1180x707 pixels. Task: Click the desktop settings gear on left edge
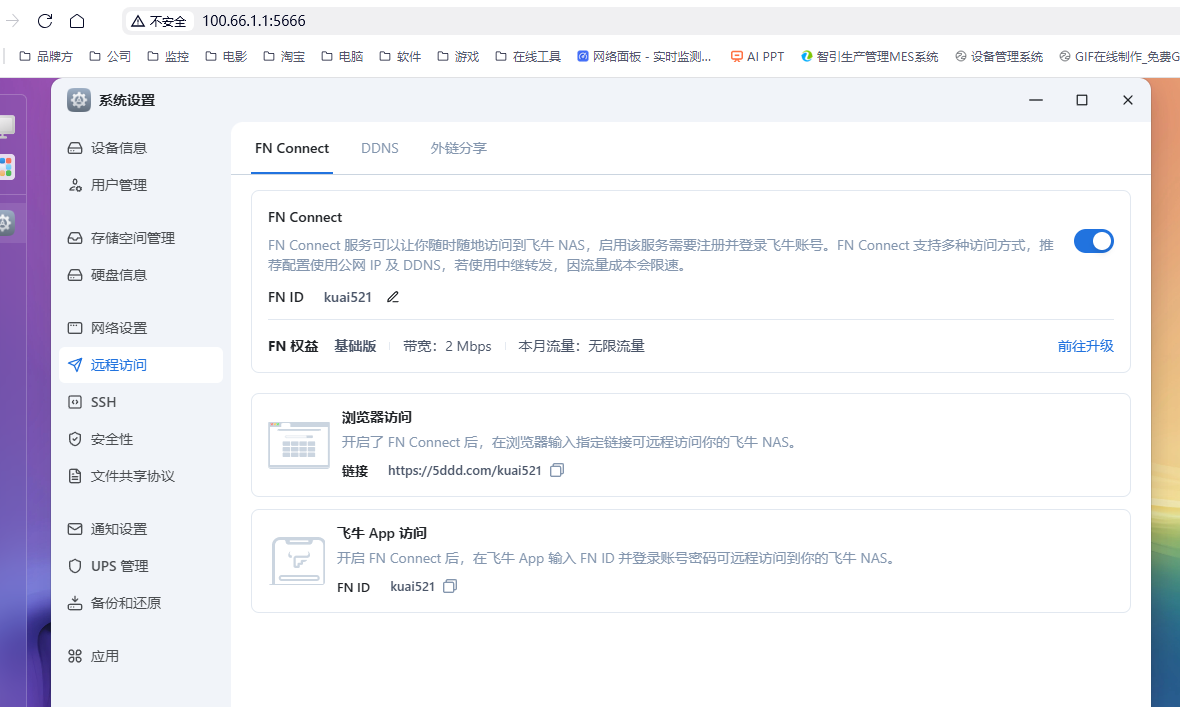tap(6, 223)
